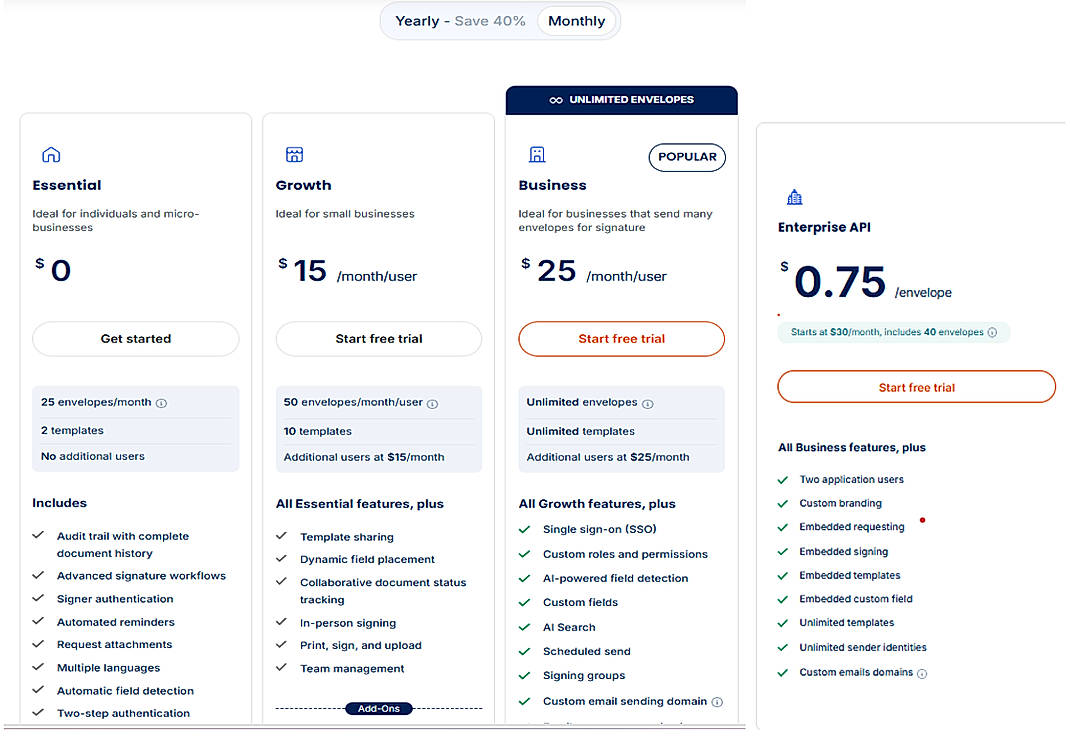Click the Growth plan storefront icon

tap(294, 155)
